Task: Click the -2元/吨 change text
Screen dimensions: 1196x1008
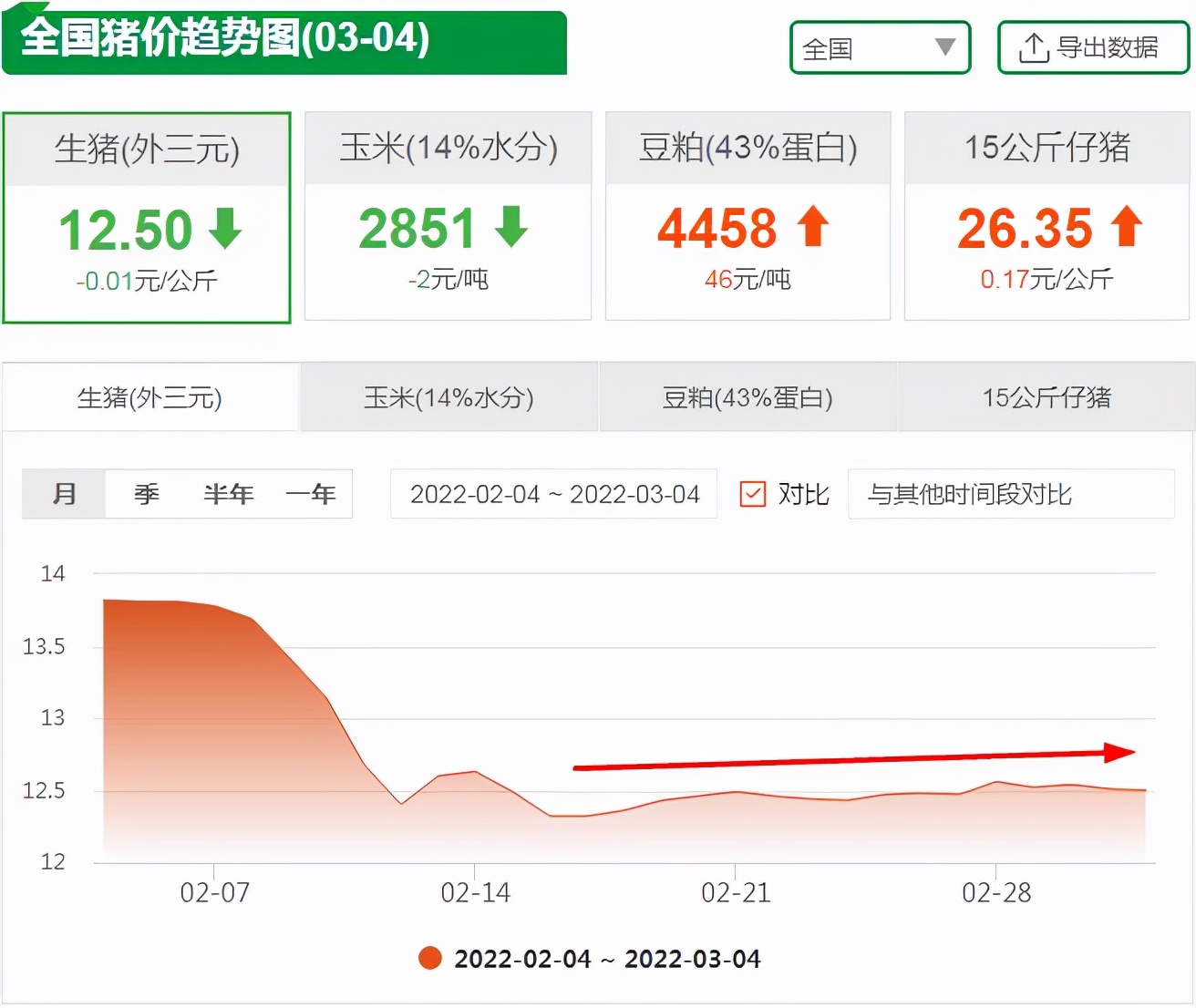Action: coord(448,280)
